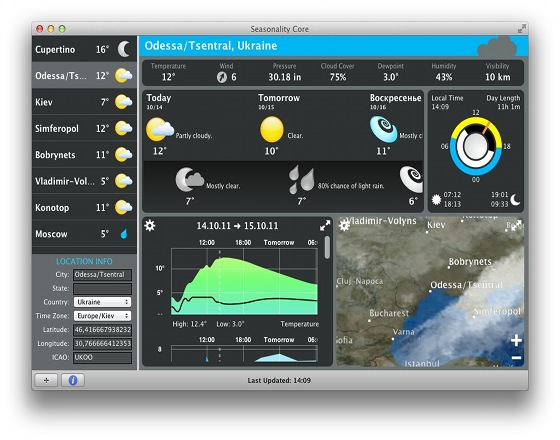560x440 pixels.
Task: Click the Humidity value 43%
Action: pyautogui.click(x=444, y=77)
